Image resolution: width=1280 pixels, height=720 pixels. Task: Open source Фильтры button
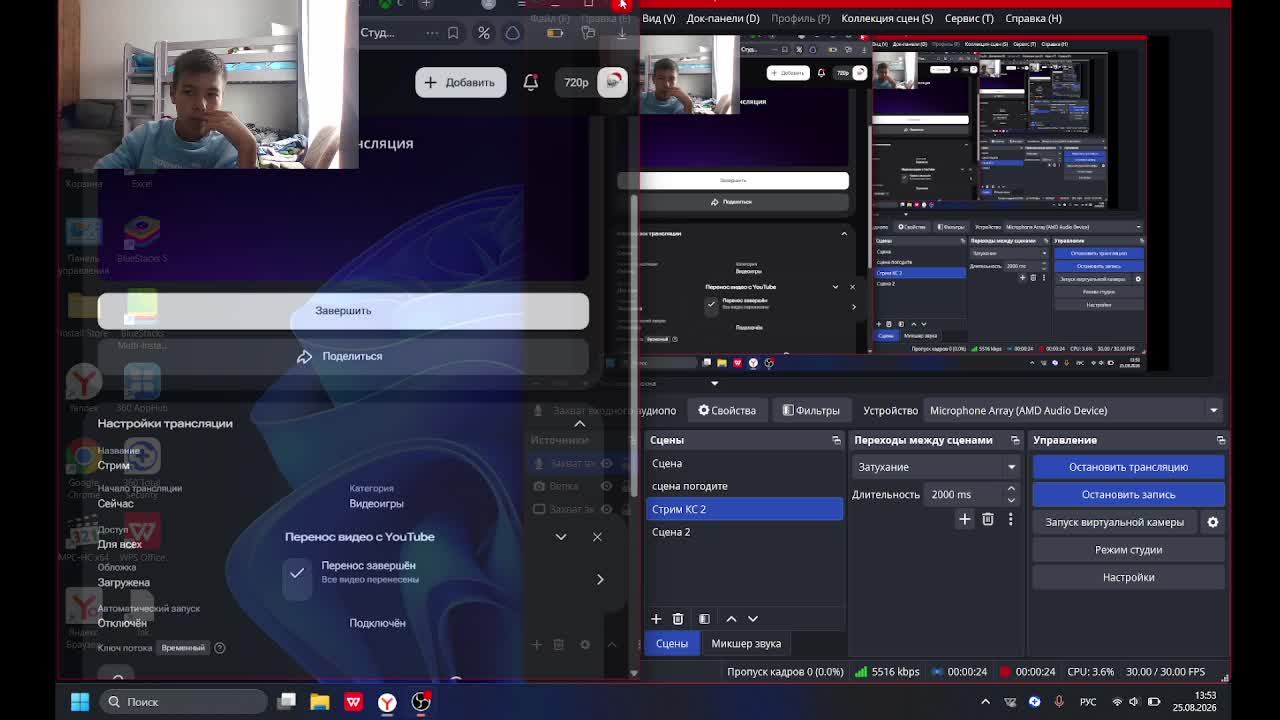coord(811,410)
